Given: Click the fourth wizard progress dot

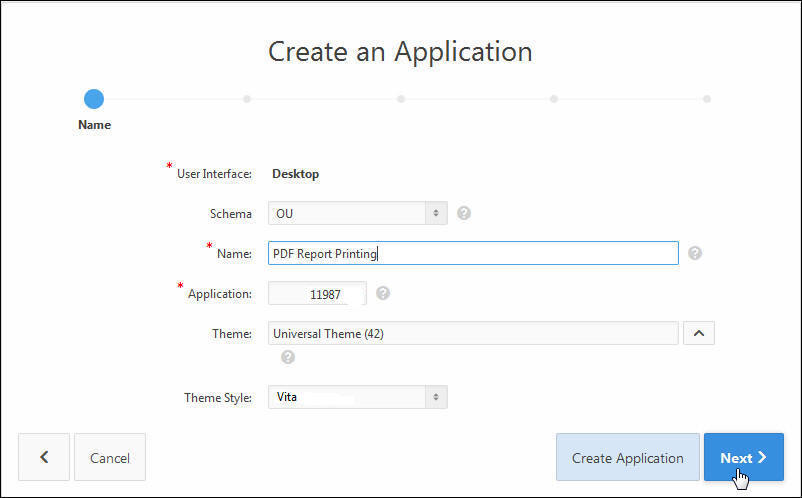Looking at the screenshot, I should coord(553,99).
